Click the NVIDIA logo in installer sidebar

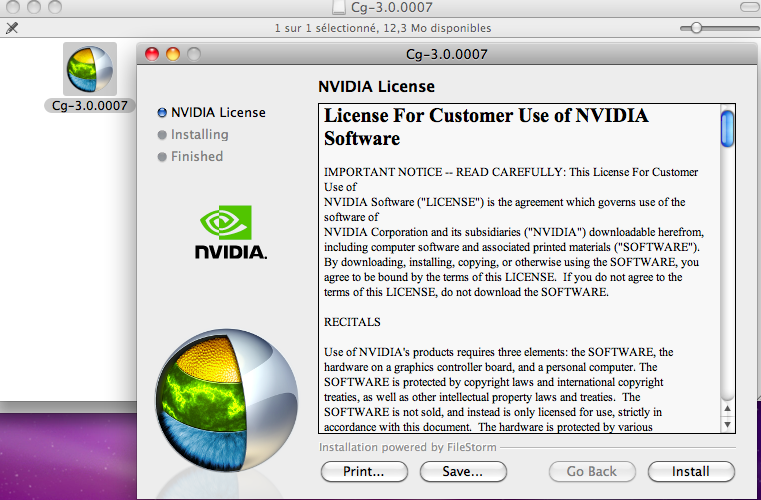tap(231, 232)
